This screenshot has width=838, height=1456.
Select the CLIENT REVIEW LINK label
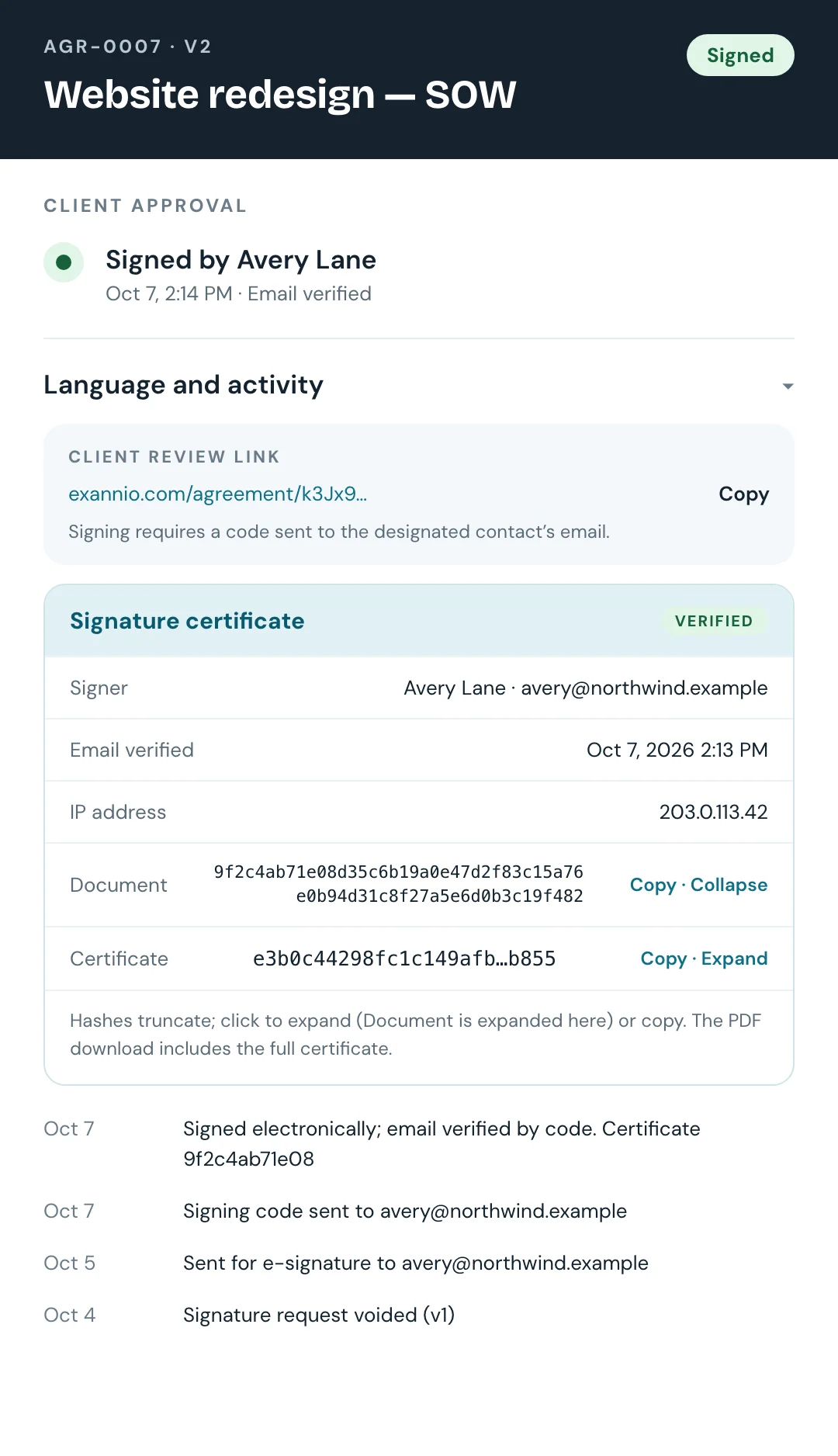[174, 457]
